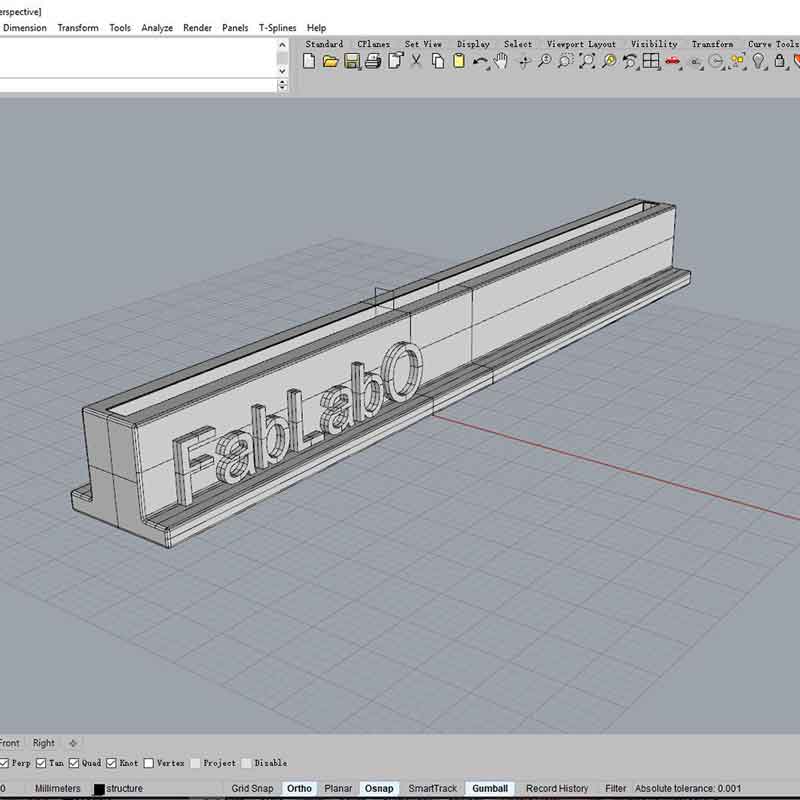
Task: Click the red car display icon
Action: [672, 61]
